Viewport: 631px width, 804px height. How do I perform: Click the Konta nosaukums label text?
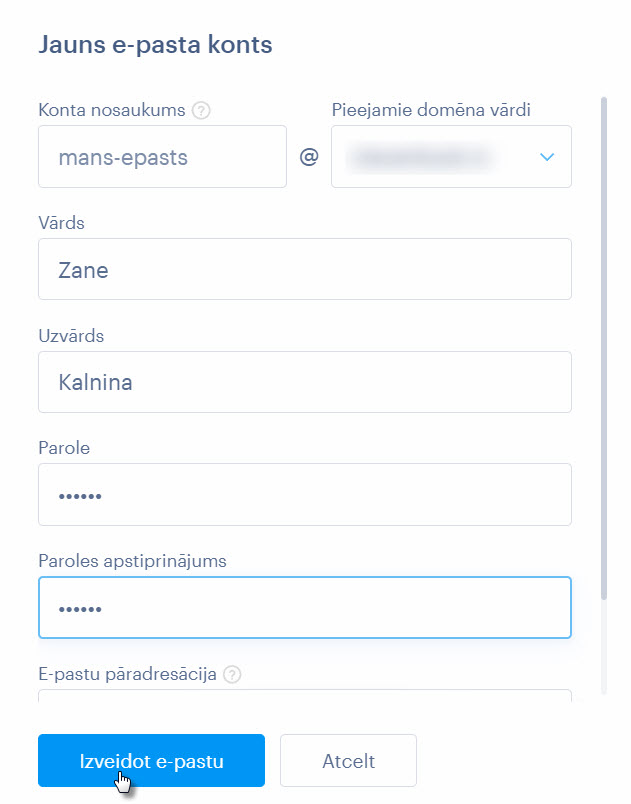pyautogui.click(x=112, y=110)
